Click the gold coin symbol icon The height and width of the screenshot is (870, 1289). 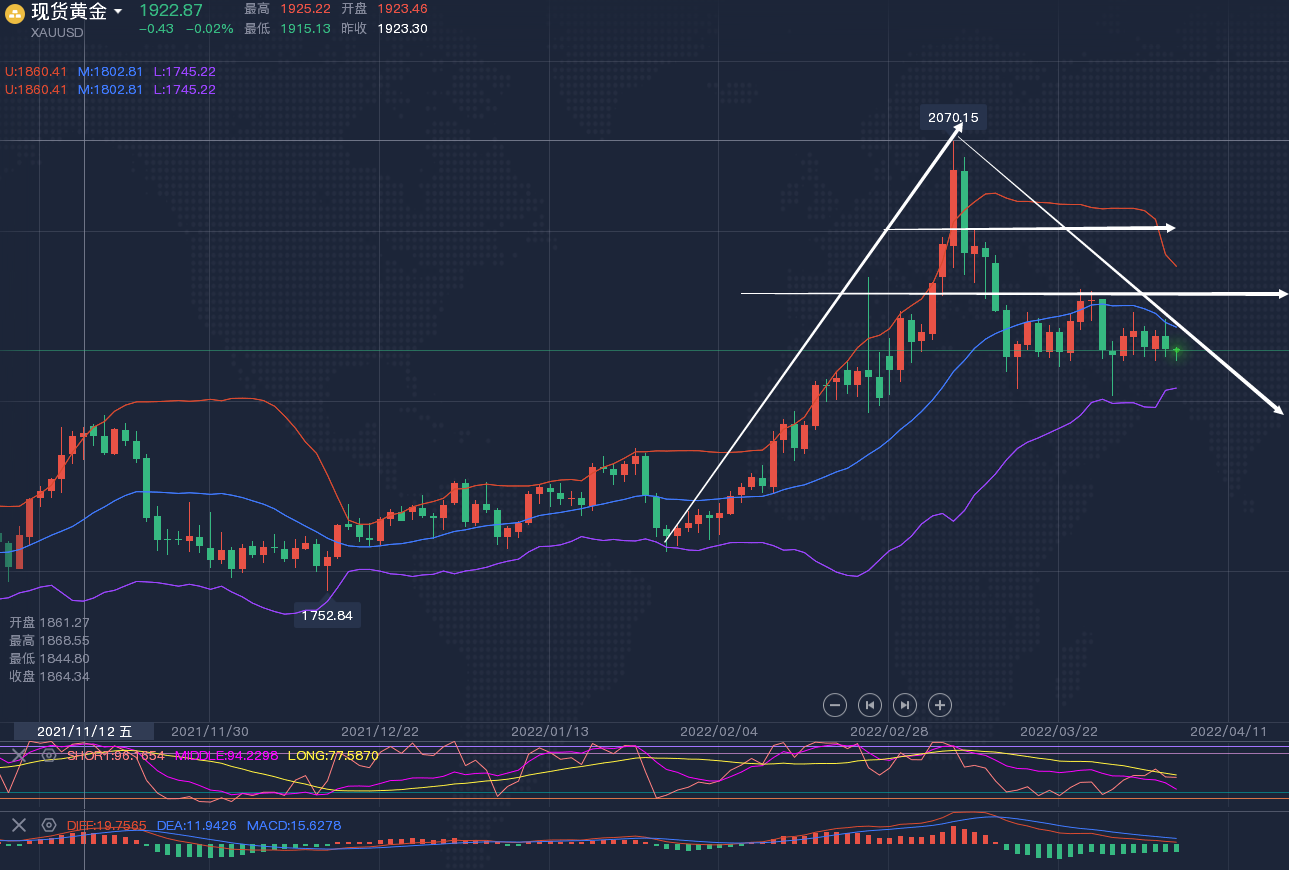point(15,13)
